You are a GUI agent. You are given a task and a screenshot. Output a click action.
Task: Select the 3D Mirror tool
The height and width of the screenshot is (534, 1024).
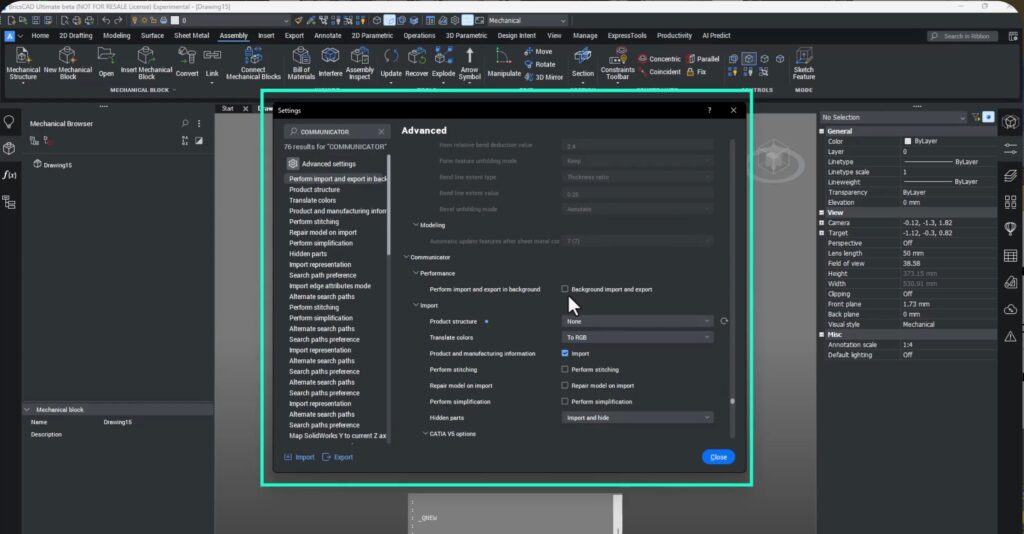point(544,77)
